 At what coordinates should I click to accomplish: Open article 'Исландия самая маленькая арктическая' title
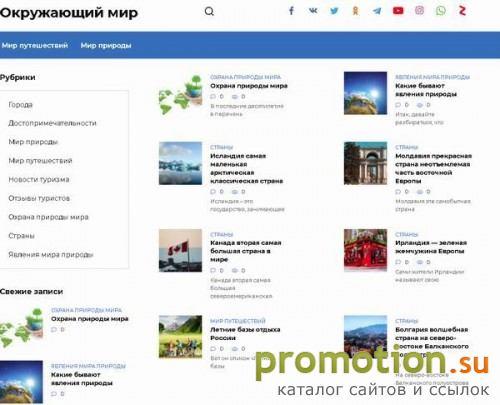(x=246, y=168)
